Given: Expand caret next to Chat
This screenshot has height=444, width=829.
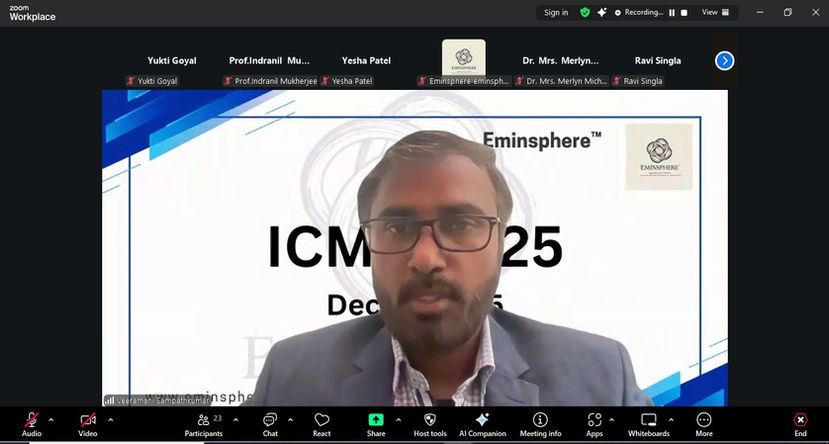Looking at the screenshot, I should (290, 420).
